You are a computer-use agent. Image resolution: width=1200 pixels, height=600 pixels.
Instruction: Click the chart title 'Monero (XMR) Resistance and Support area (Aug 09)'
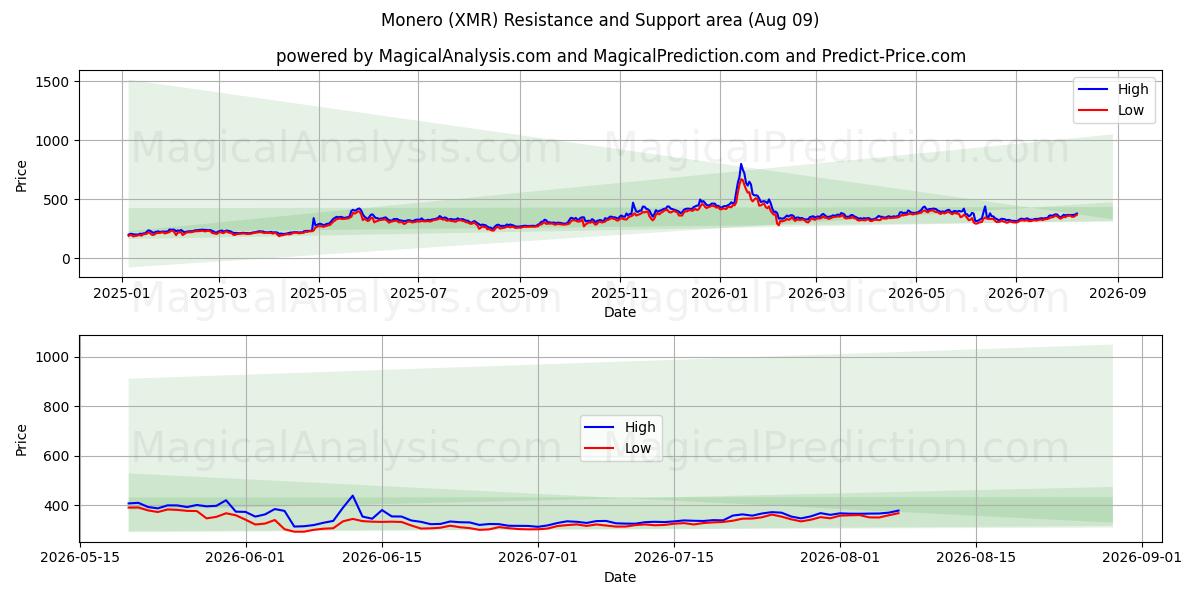coord(600,20)
